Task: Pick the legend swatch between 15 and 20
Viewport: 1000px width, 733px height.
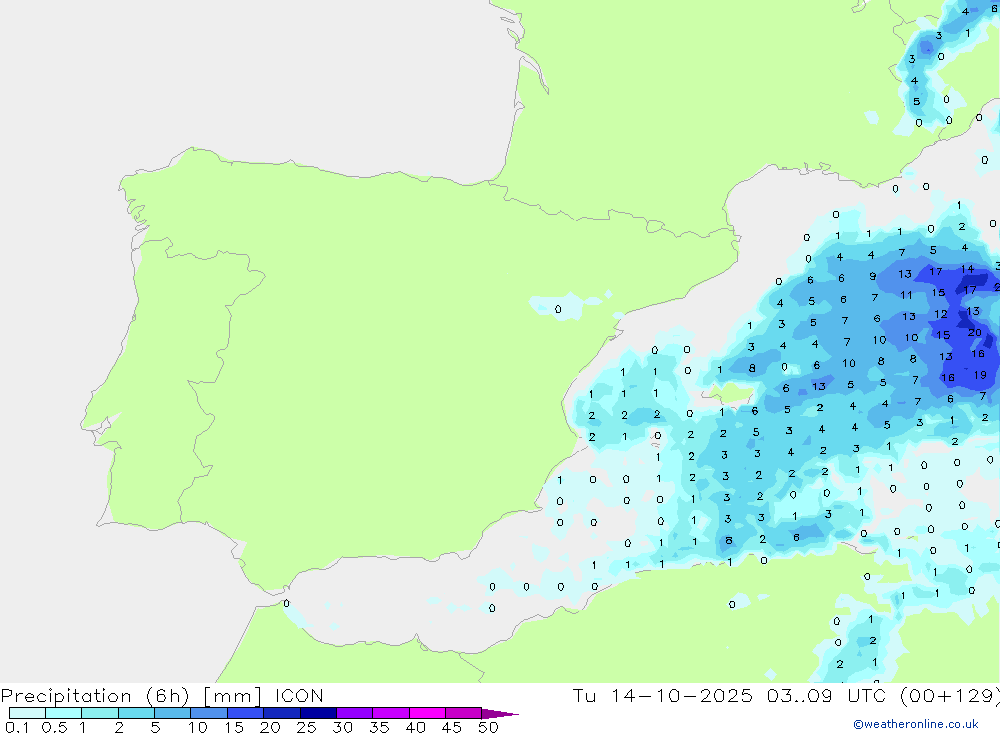Action: click(245, 713)
